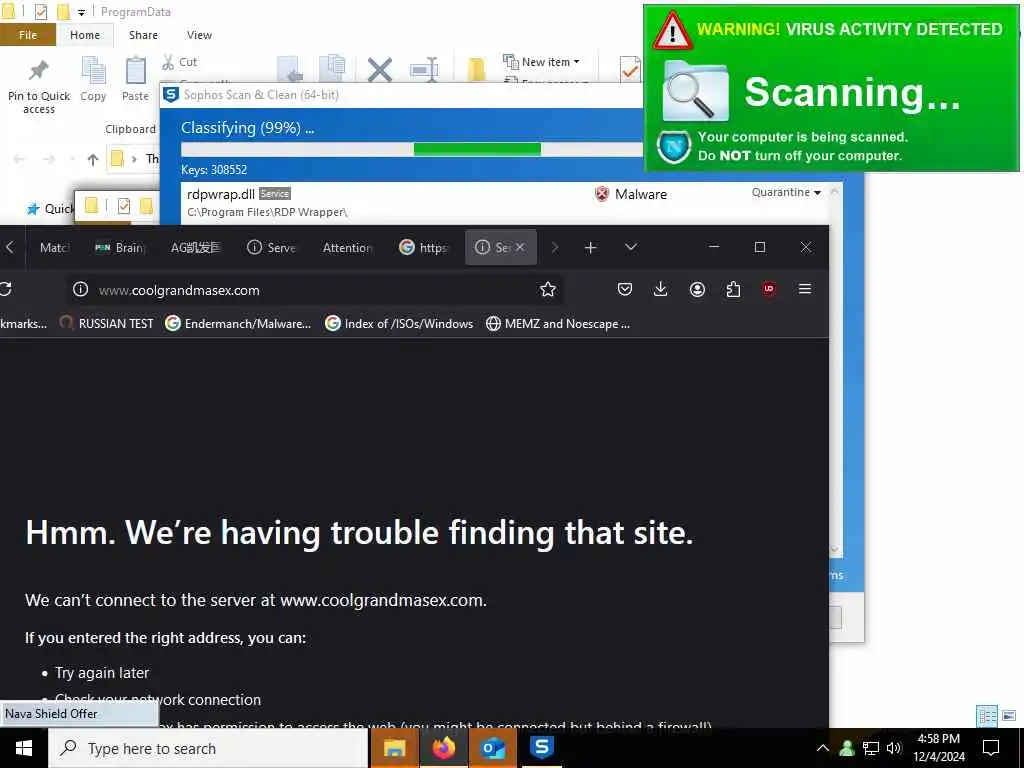Switch to Brain Firefox tab

tap(120, 248)
